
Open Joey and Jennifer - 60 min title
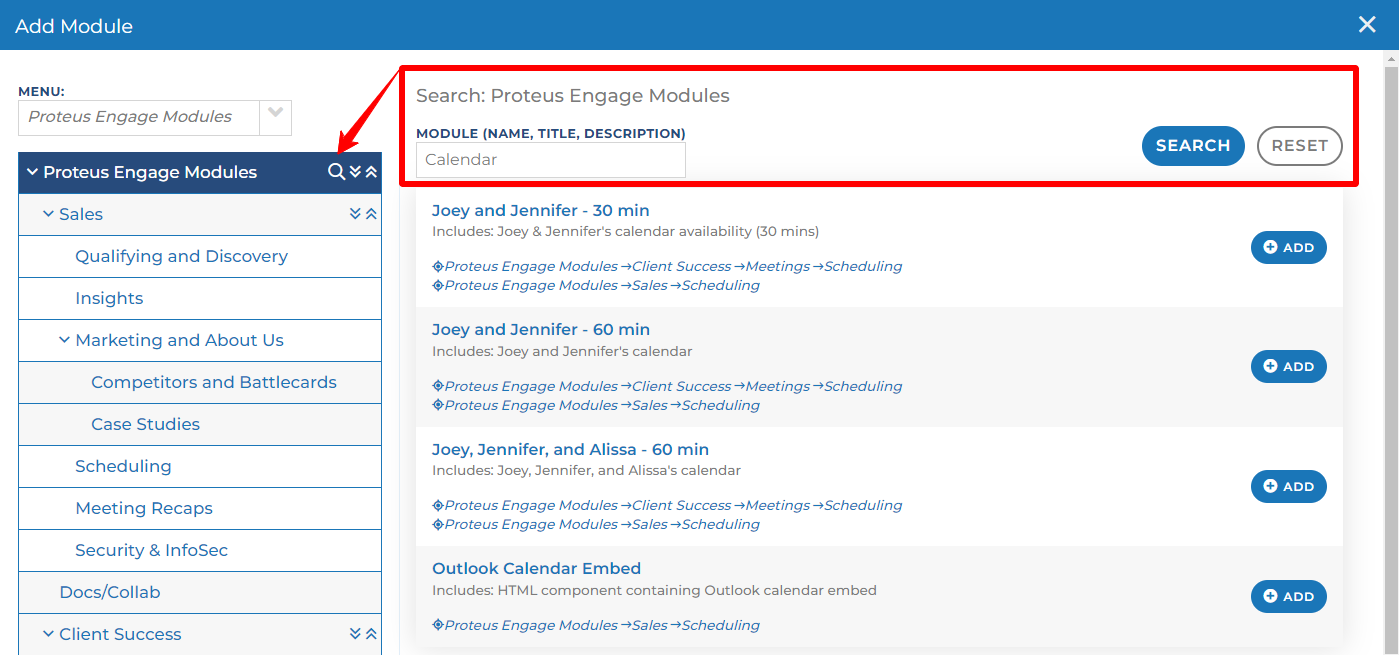click(x=541, y=329)
